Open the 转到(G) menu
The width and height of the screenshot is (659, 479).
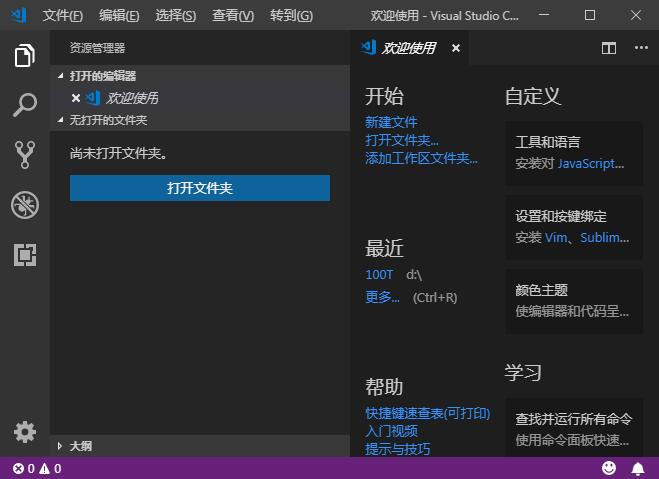pyautogui.click(x=291, y=16)
